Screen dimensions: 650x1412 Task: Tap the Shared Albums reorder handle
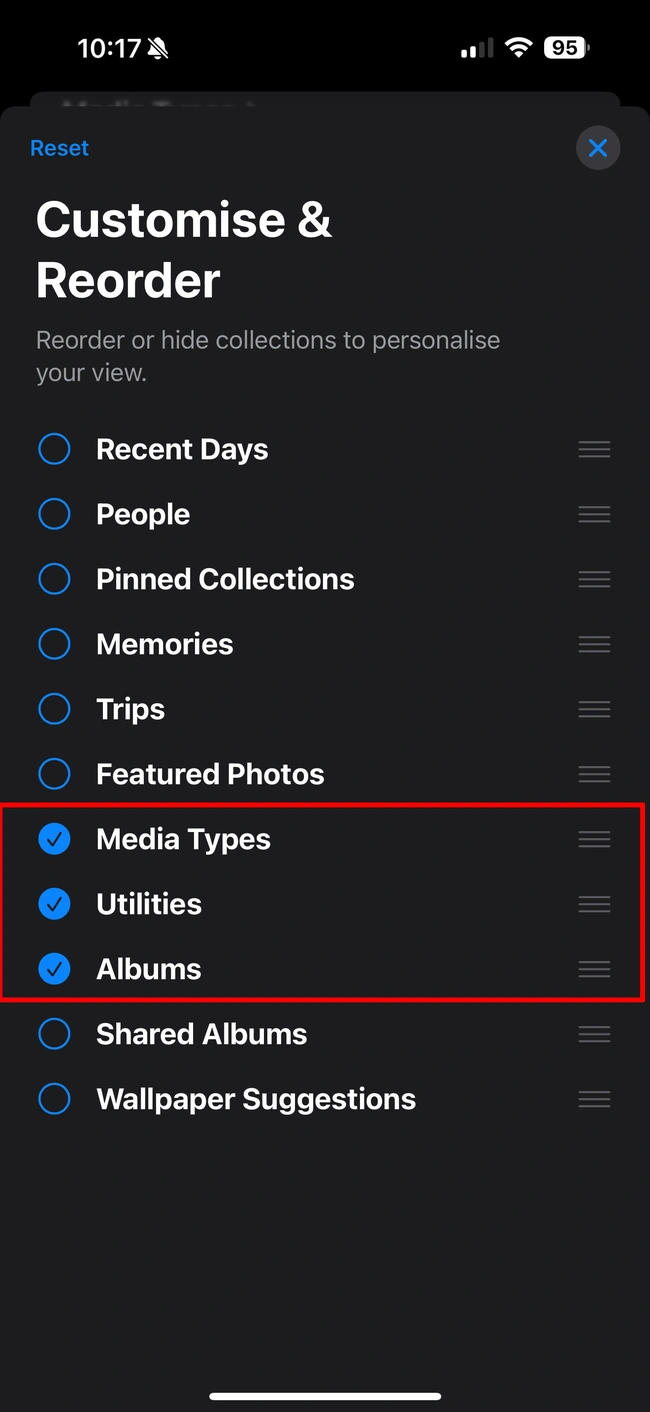click(x=594, y=1034)
